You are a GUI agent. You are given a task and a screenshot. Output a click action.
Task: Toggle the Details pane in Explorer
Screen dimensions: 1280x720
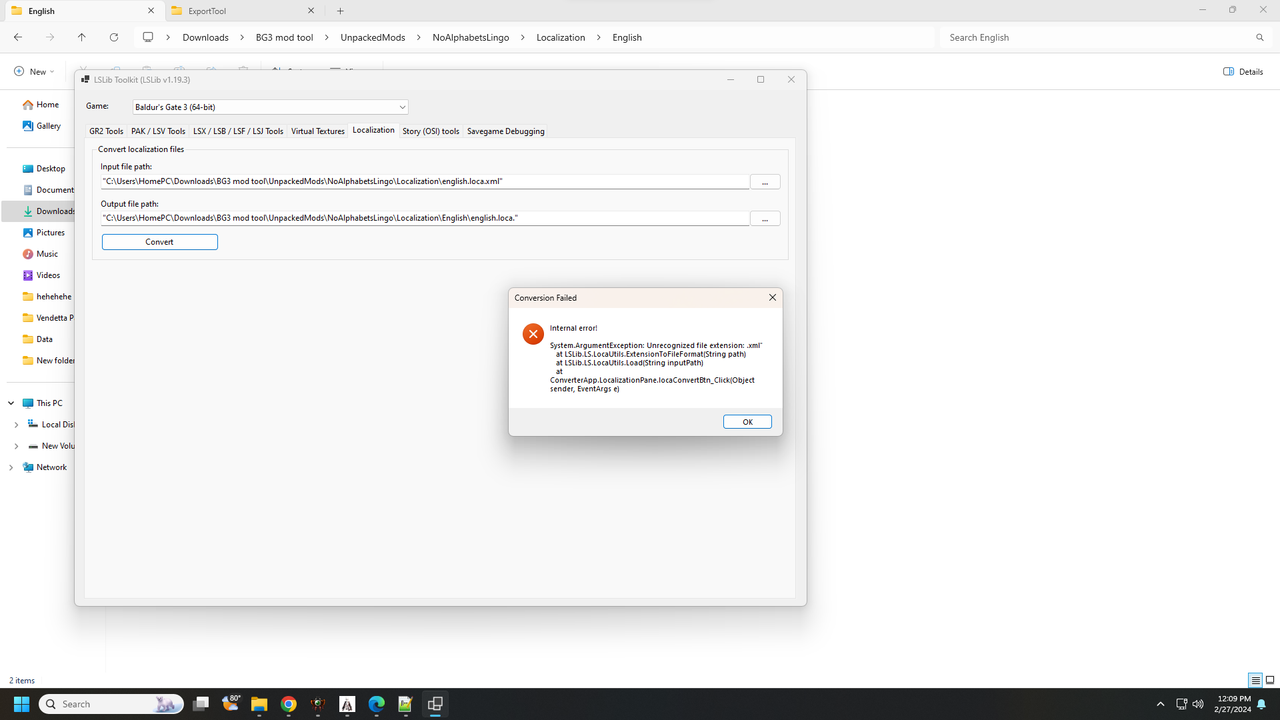point(1244,72)
